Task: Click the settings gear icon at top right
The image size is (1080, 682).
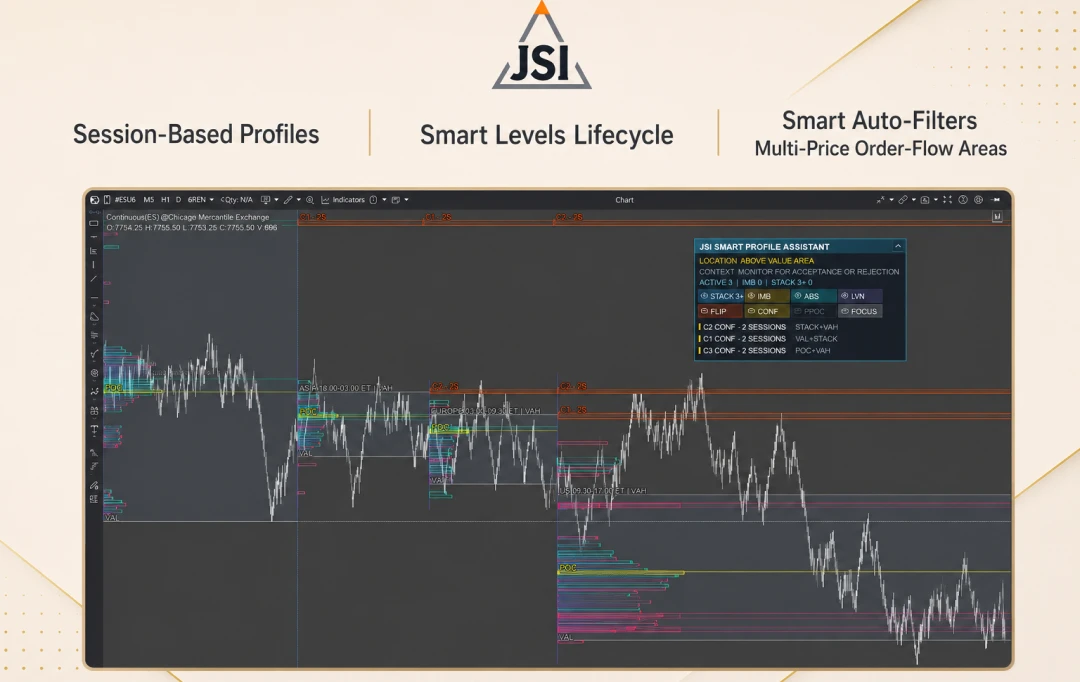Action: [978, 200]
